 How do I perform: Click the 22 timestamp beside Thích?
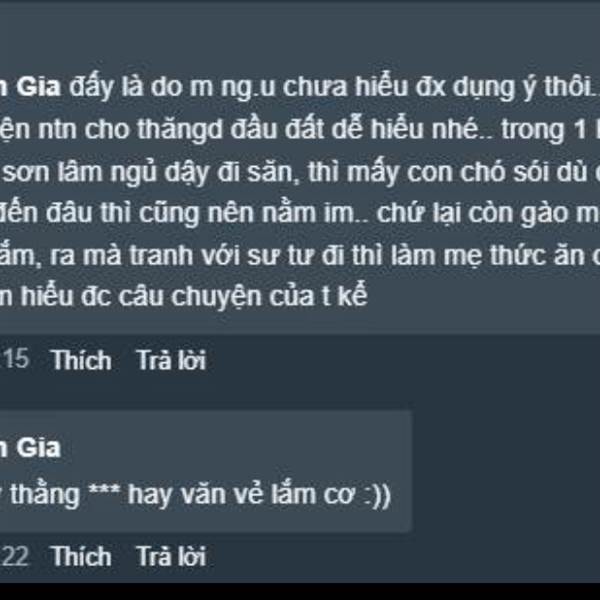(x=15, y=556)
